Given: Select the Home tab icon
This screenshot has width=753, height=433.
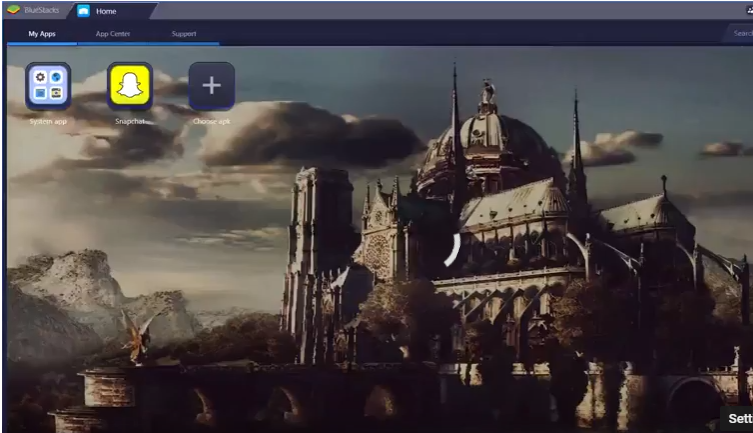Looking at the screenshot, I should point(84,11).
